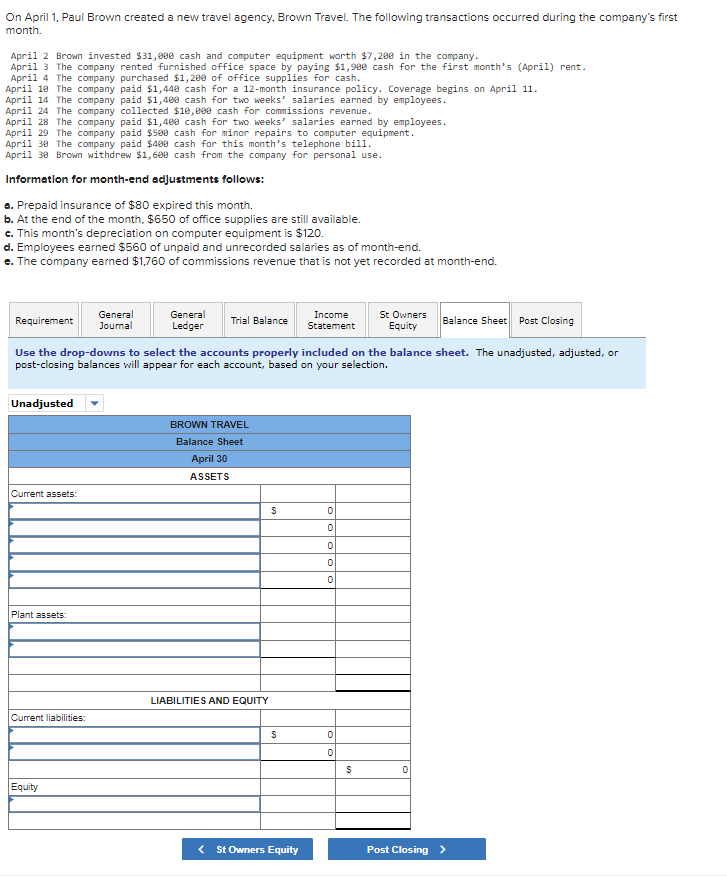Image resolution: width=727 pixels, height=877 pixels.
Task: Open first plant assets account dropdown
Action: [134, 631]
